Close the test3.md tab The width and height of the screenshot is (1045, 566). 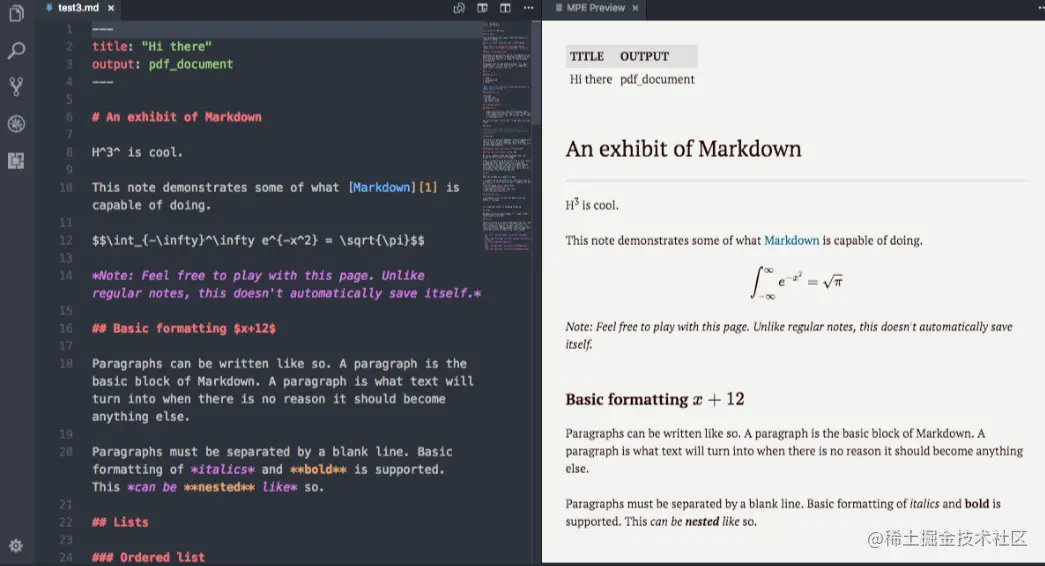pyautogui.click(x=111, y=8)
